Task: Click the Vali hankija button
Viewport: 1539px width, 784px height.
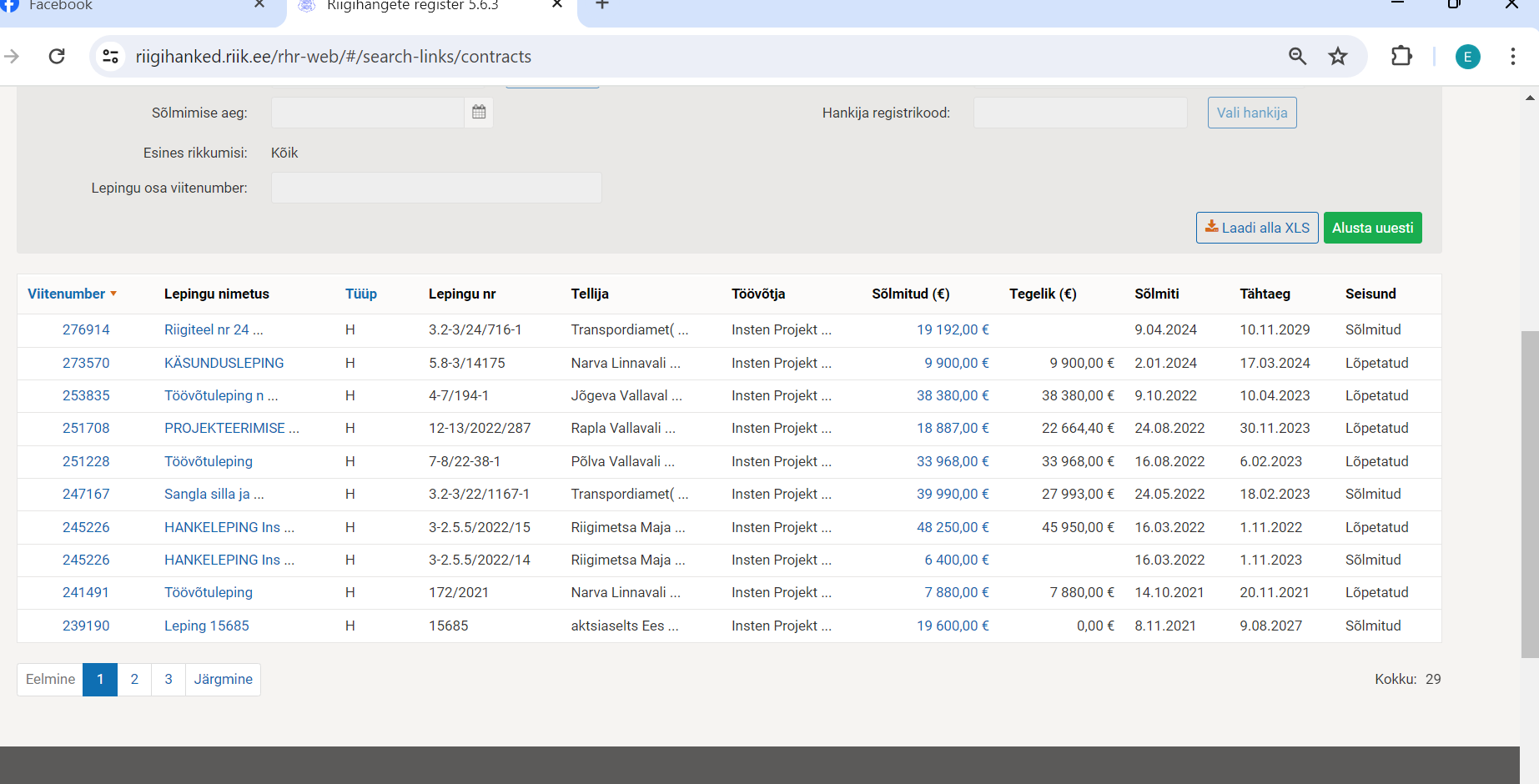Action: point(1252,113)
